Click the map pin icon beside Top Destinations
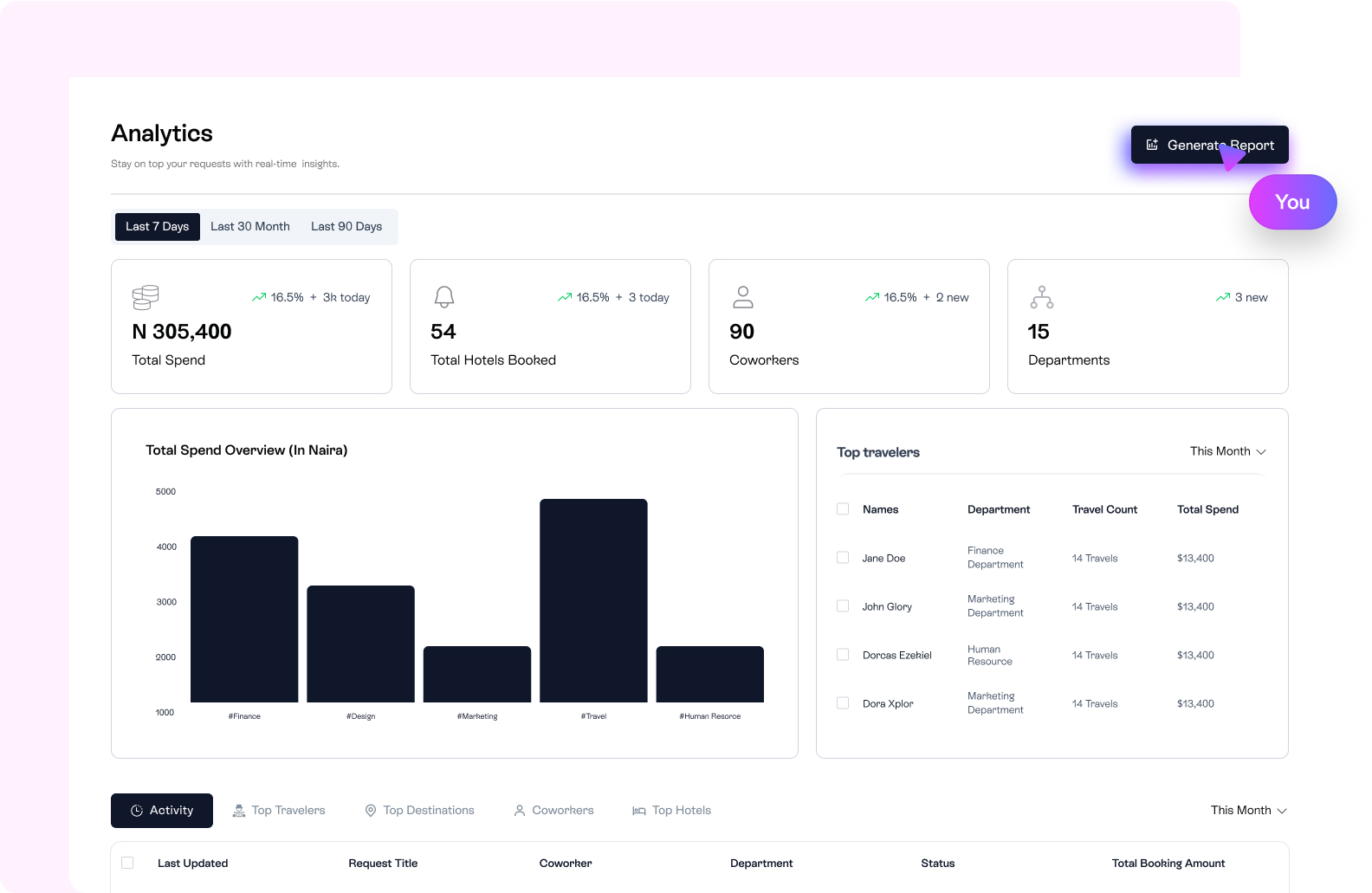Image resolution: width=1372 pixels, height=893 pixels. (x=371, y=811)
